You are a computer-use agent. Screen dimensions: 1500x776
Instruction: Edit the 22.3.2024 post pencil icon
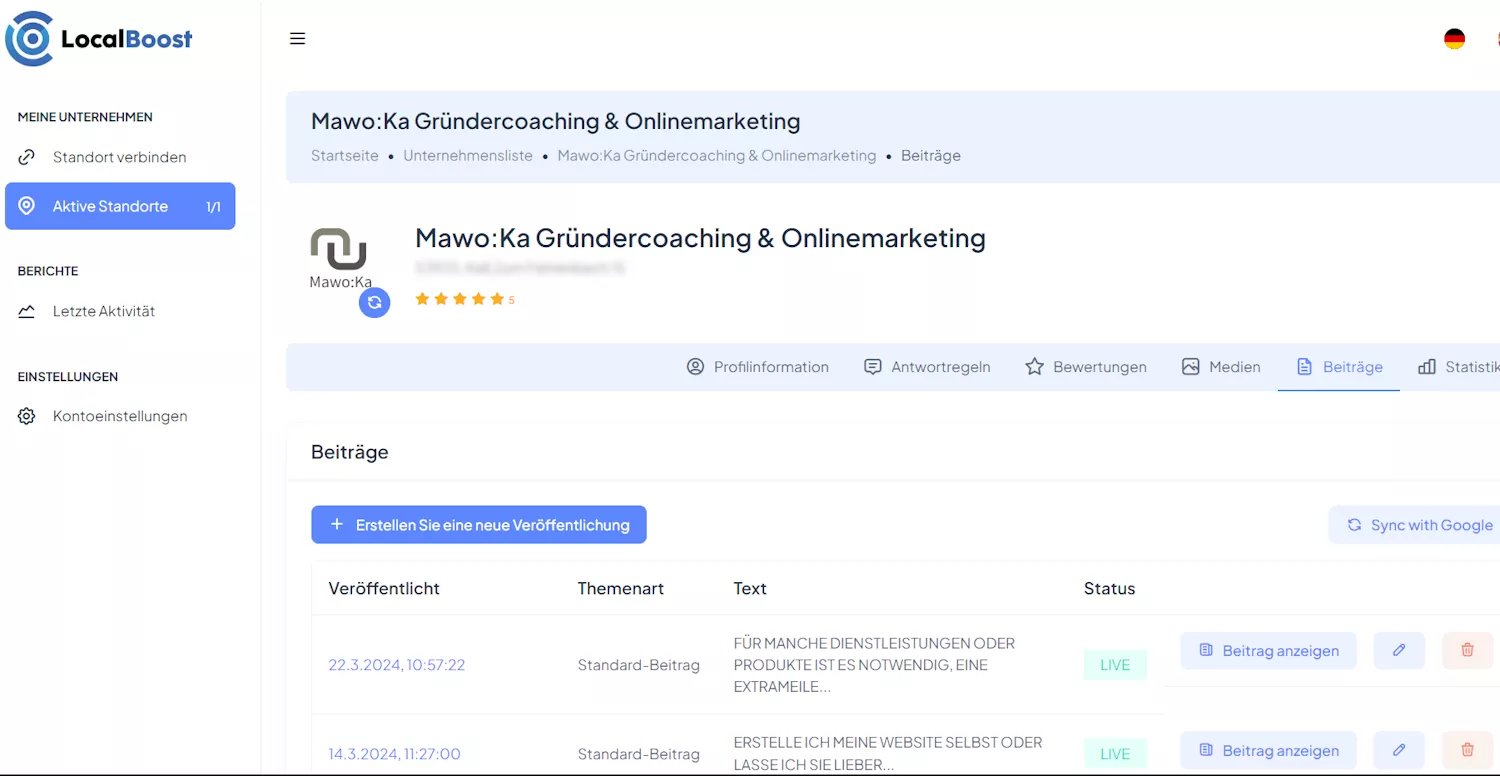tap(1399, 650)
